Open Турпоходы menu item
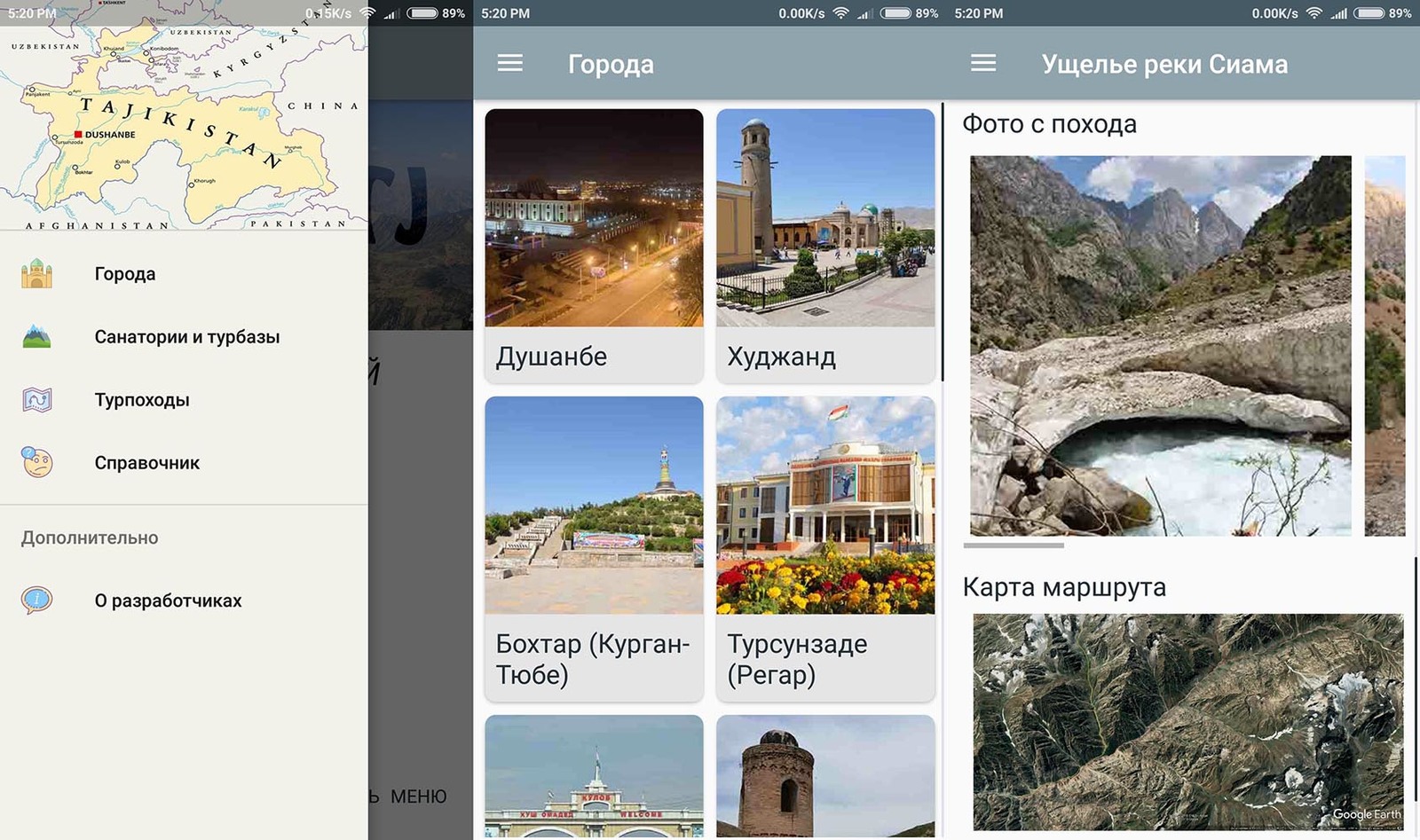 coord(184,399)
